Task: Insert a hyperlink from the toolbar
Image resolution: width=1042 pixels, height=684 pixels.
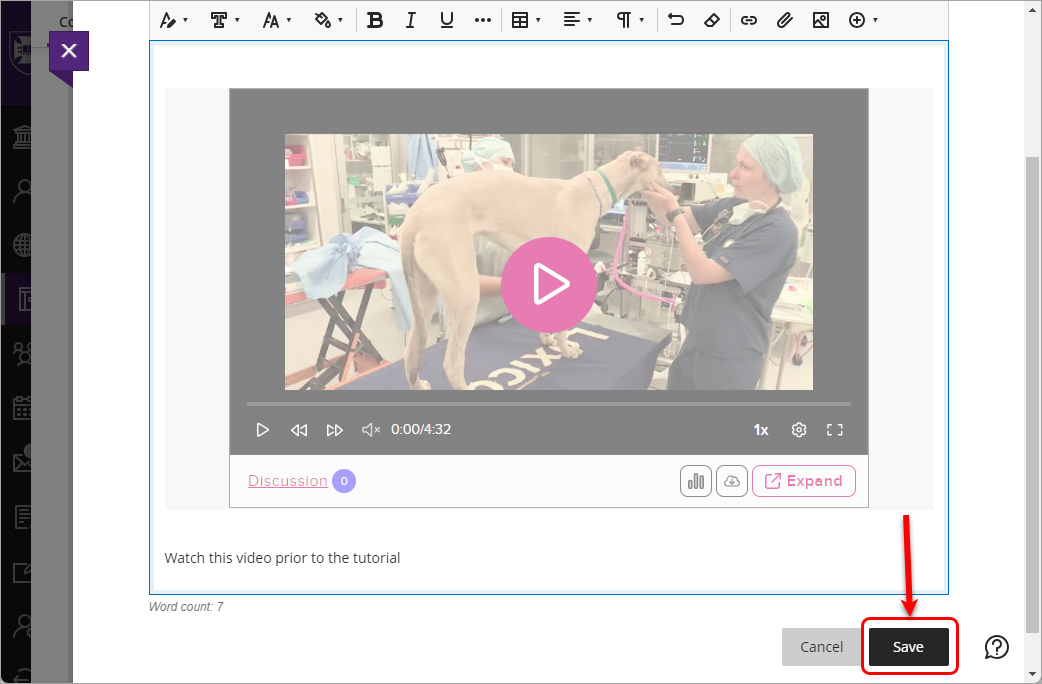Action: pyautogui.click(x=748, y=20)
